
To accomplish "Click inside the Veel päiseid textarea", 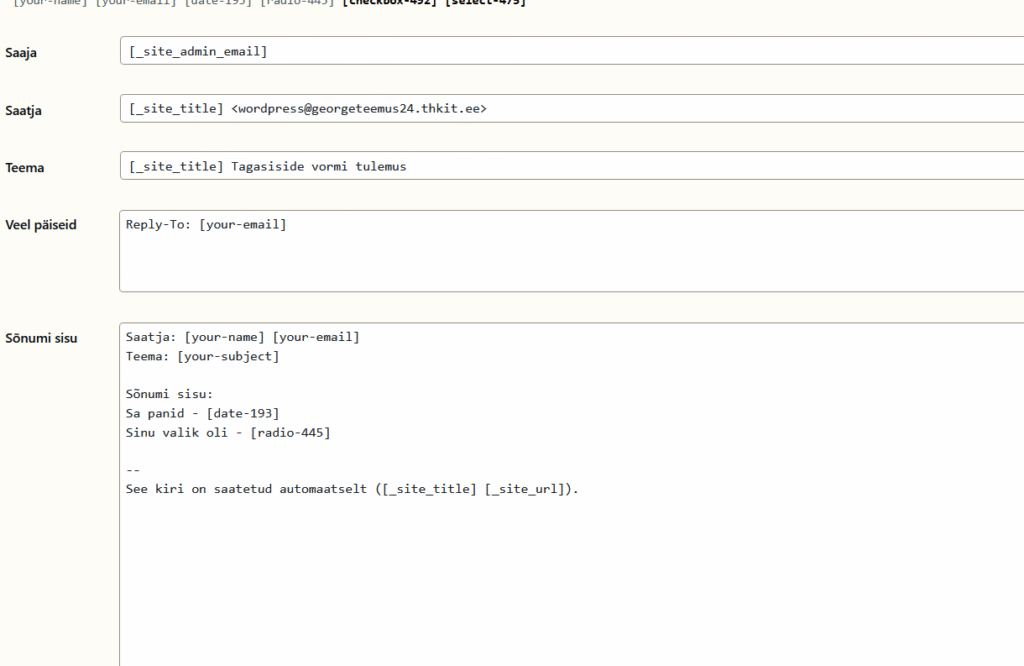I will [x=570, y=262].
